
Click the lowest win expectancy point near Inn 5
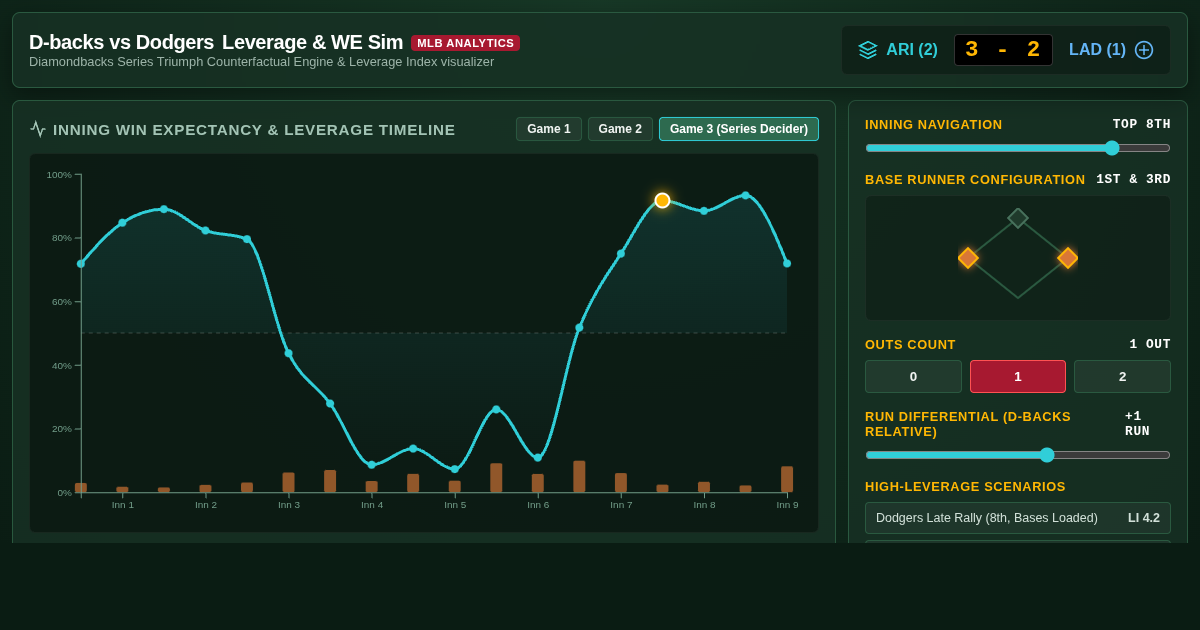coord(455,469)
